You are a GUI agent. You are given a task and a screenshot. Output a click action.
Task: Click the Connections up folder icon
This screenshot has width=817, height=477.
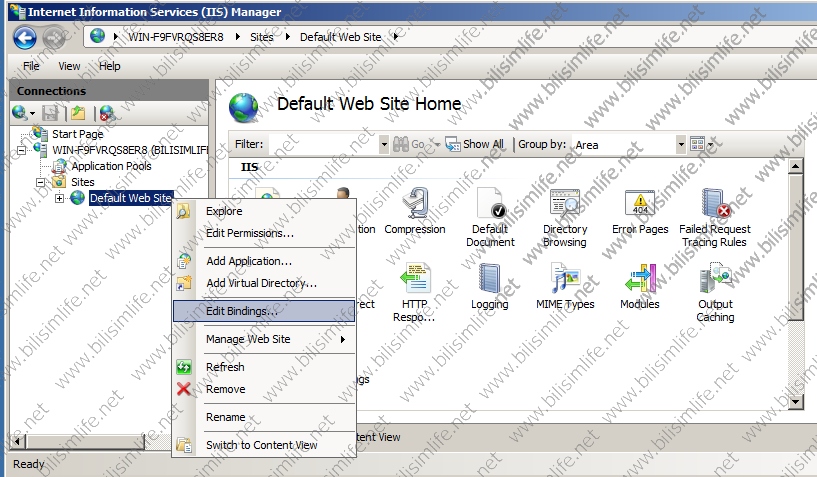click(78, 112)
